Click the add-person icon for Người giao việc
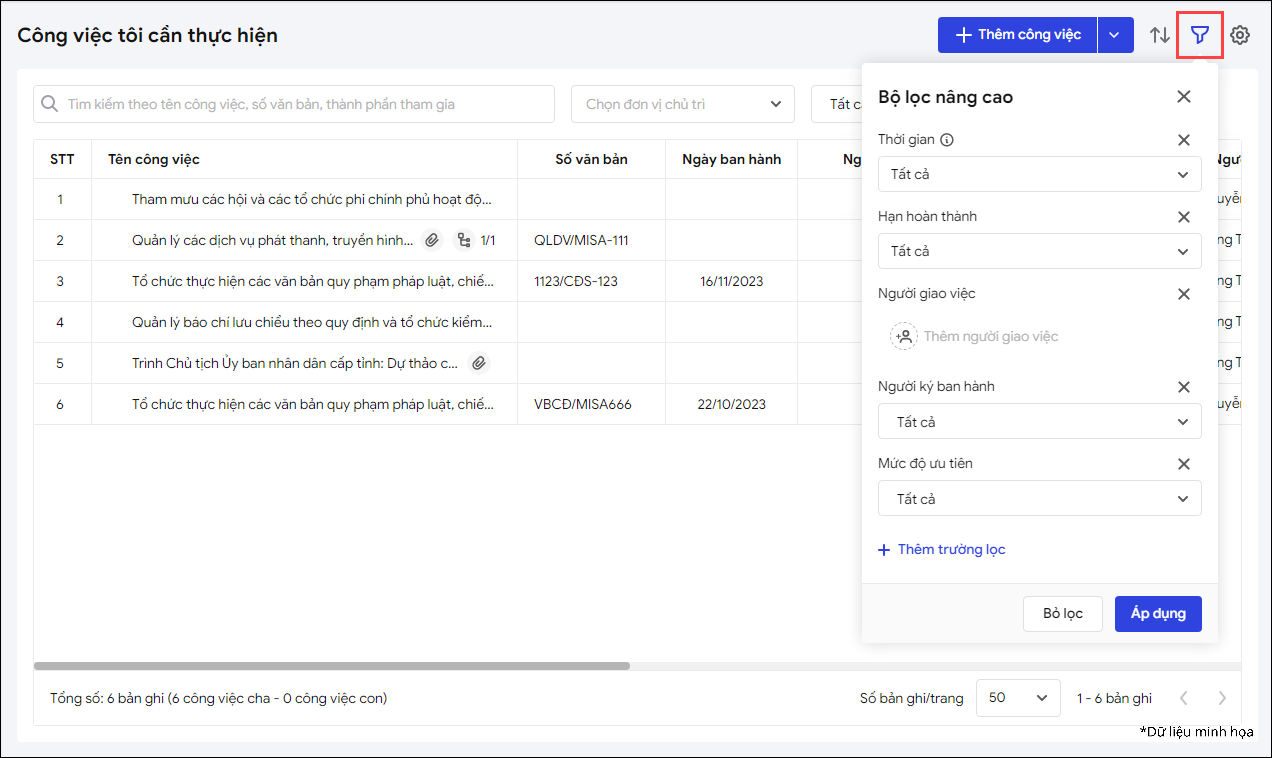 tap(904, 336)
